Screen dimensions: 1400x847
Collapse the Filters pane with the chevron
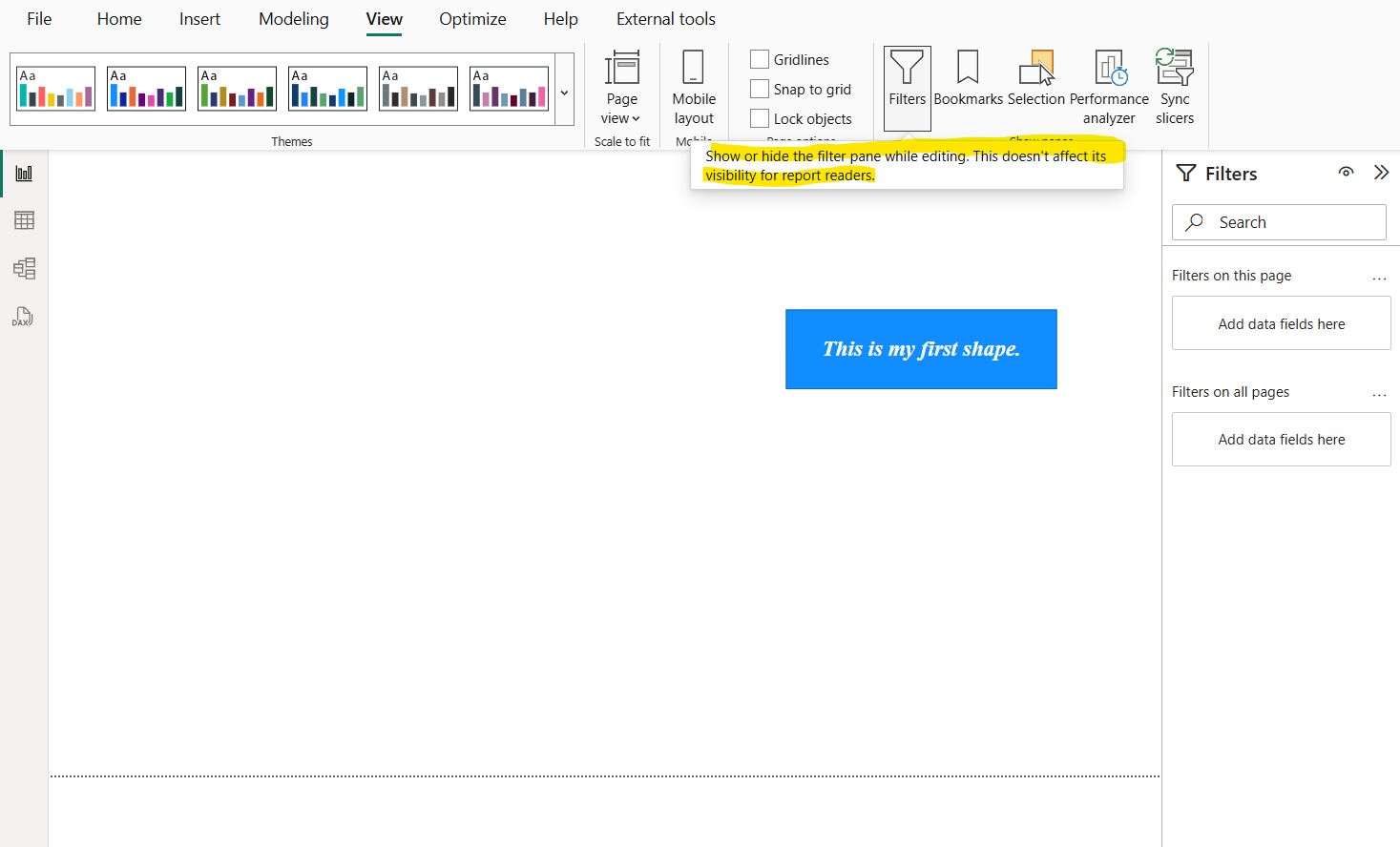click(1381, 173)
